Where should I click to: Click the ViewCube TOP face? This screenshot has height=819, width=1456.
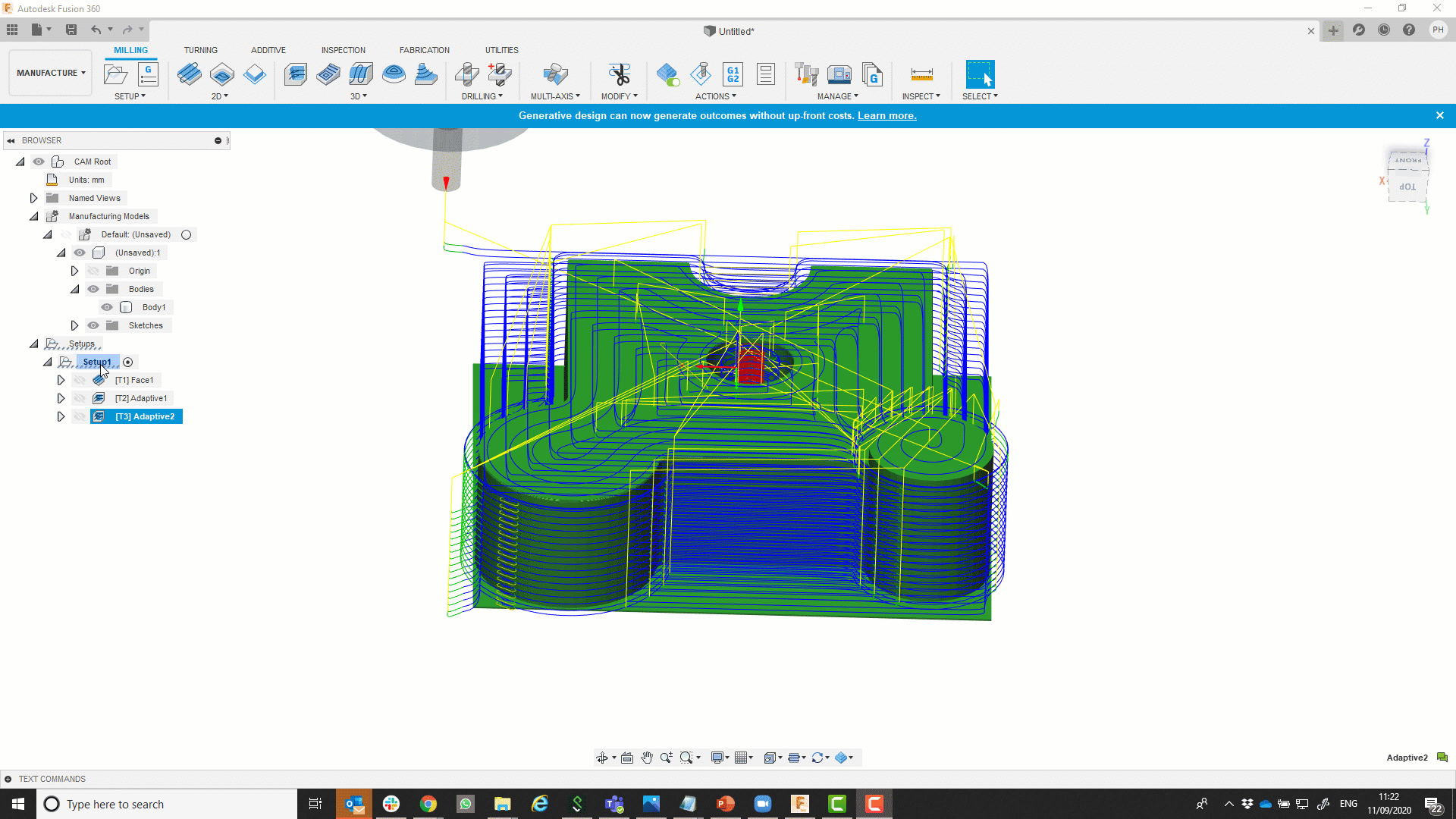click(1407, 187)
